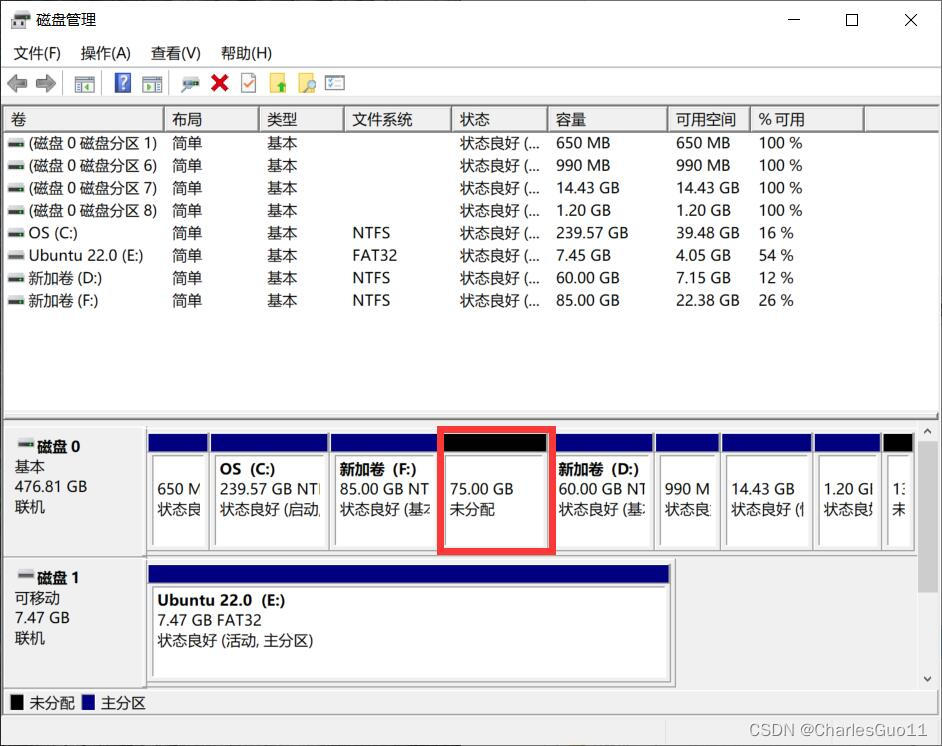Click the 磁盘管理 app icon in title bar
Screen dimensions: 942x746
20,20
